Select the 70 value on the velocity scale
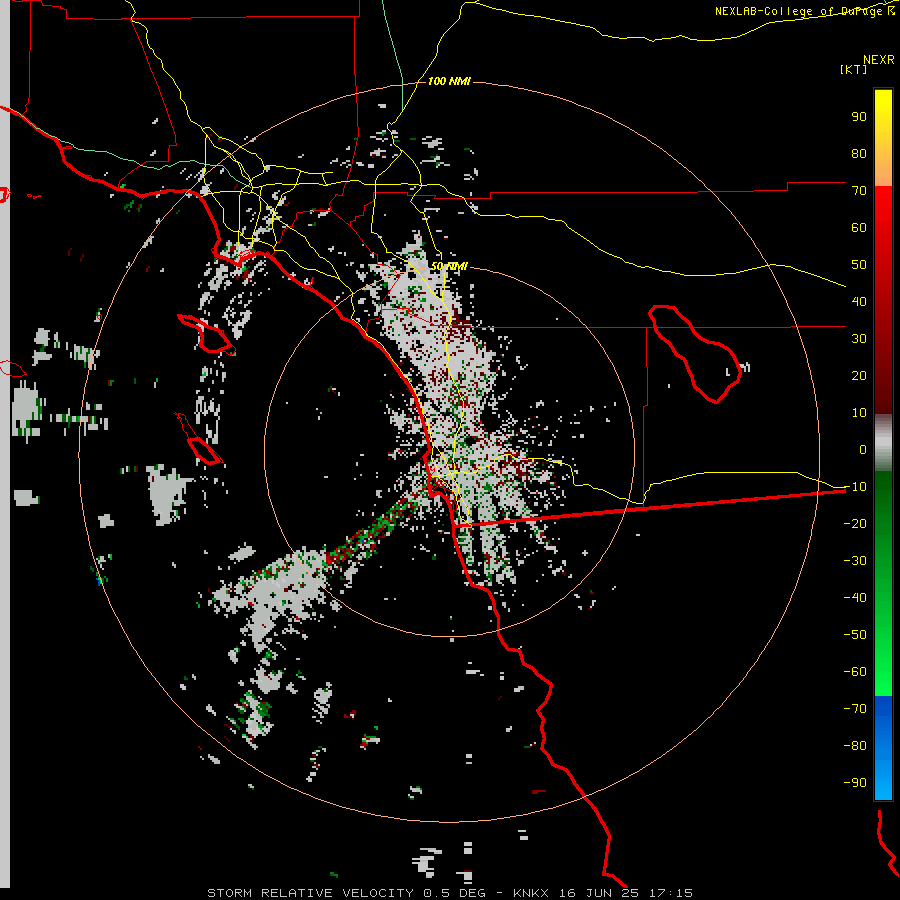Image resolution: width=900 pixels, height=900 pixels. click(859, 191)
